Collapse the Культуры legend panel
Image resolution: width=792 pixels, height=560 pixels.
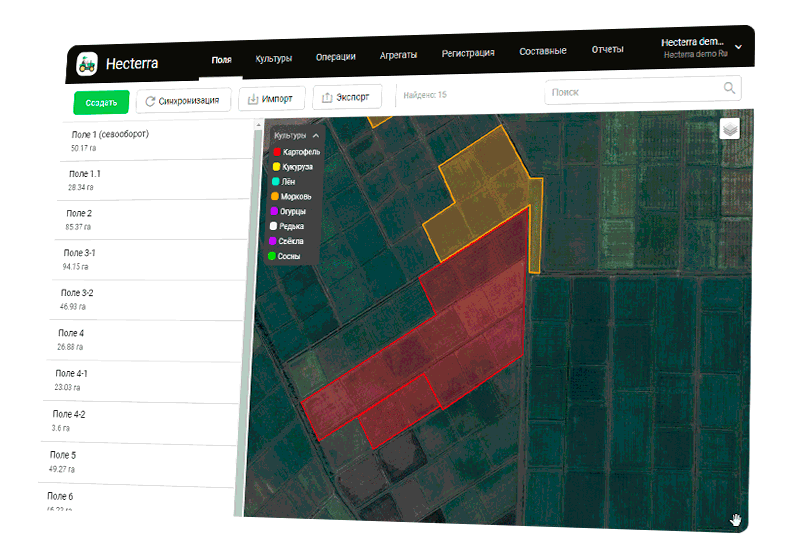316,134
